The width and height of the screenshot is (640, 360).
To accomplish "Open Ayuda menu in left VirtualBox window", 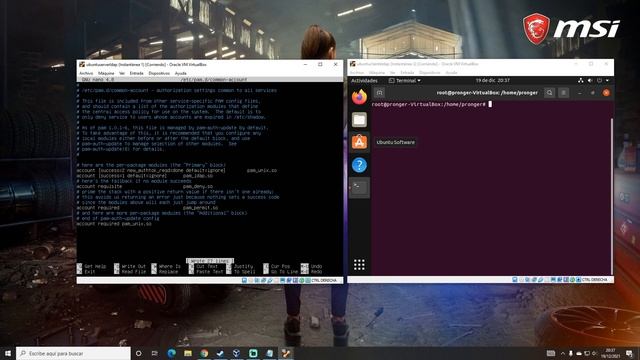I will [x=180, y=73].
